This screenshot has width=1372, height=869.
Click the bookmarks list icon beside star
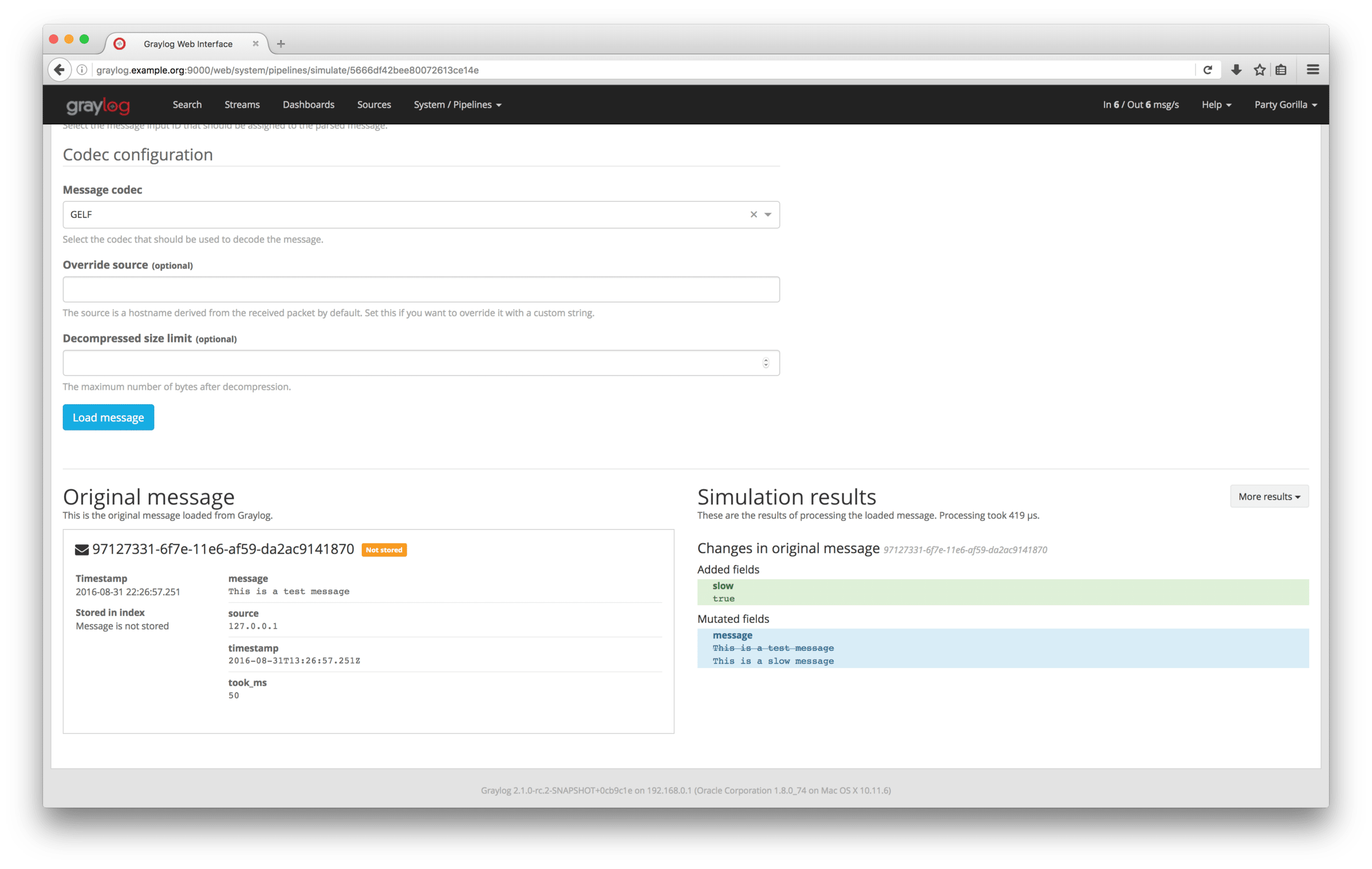pyautogui.click(x=1281, y=70)
